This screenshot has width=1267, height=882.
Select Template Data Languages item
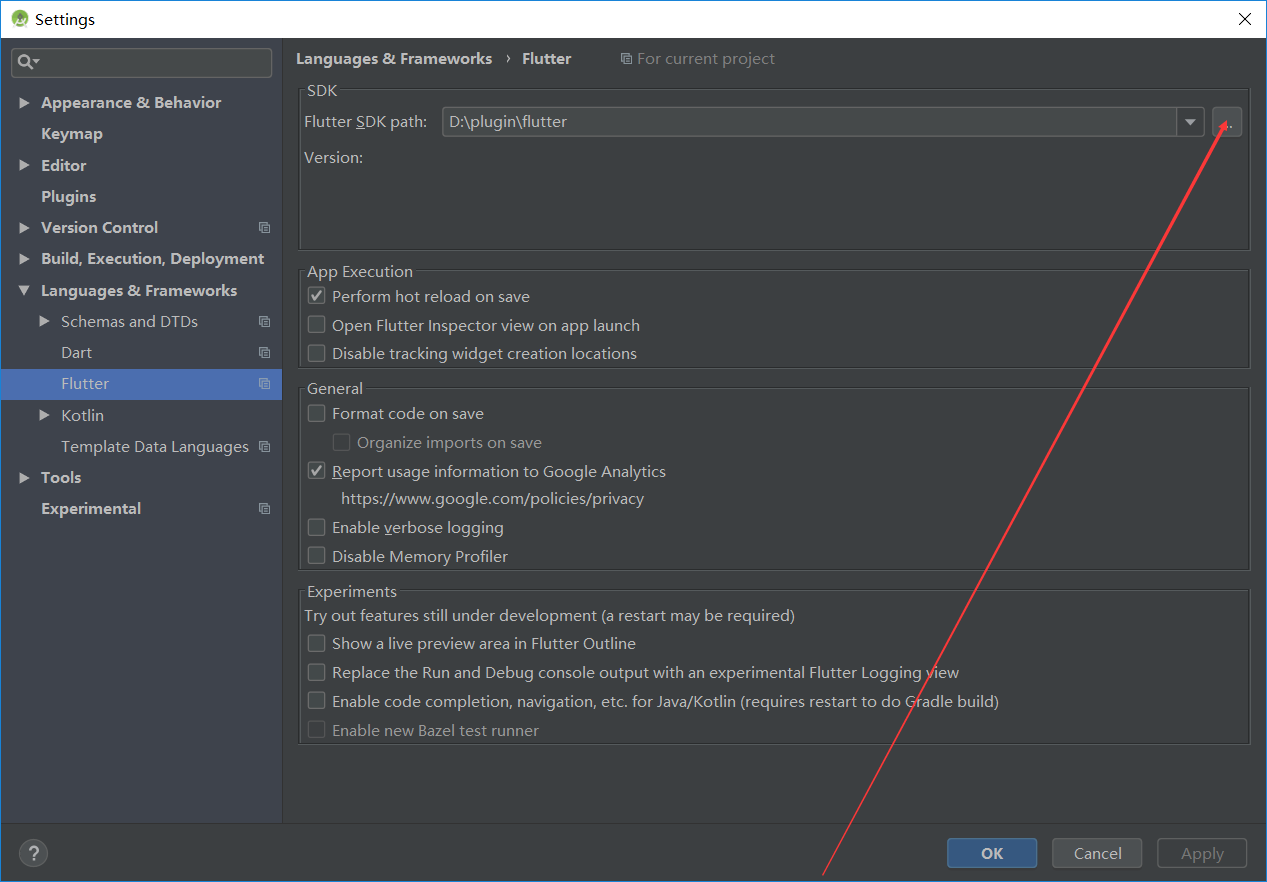[155, 447]
